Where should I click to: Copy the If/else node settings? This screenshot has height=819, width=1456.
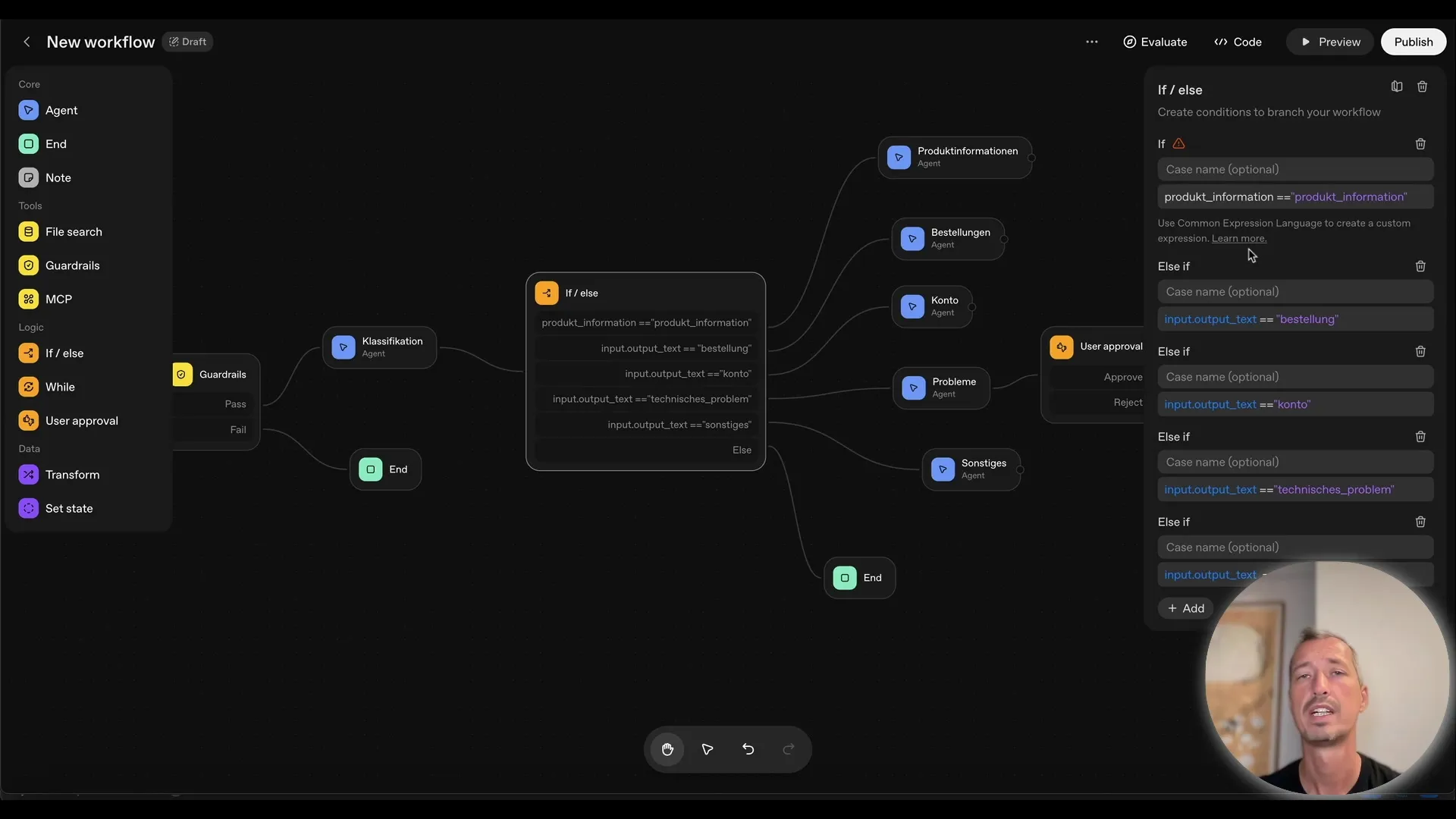click(1396, 86)
